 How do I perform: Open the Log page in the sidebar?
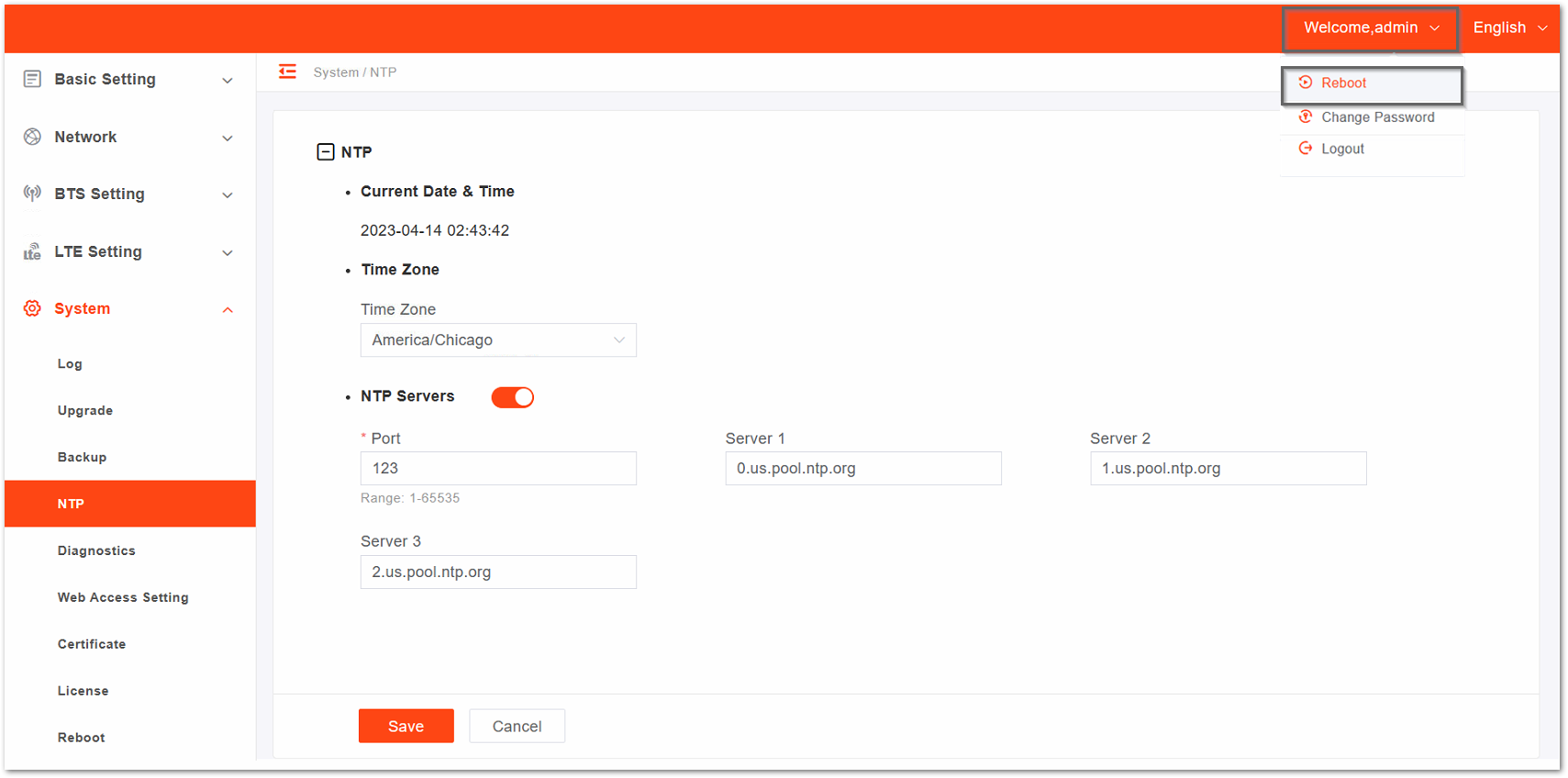[x=70, y=364]
